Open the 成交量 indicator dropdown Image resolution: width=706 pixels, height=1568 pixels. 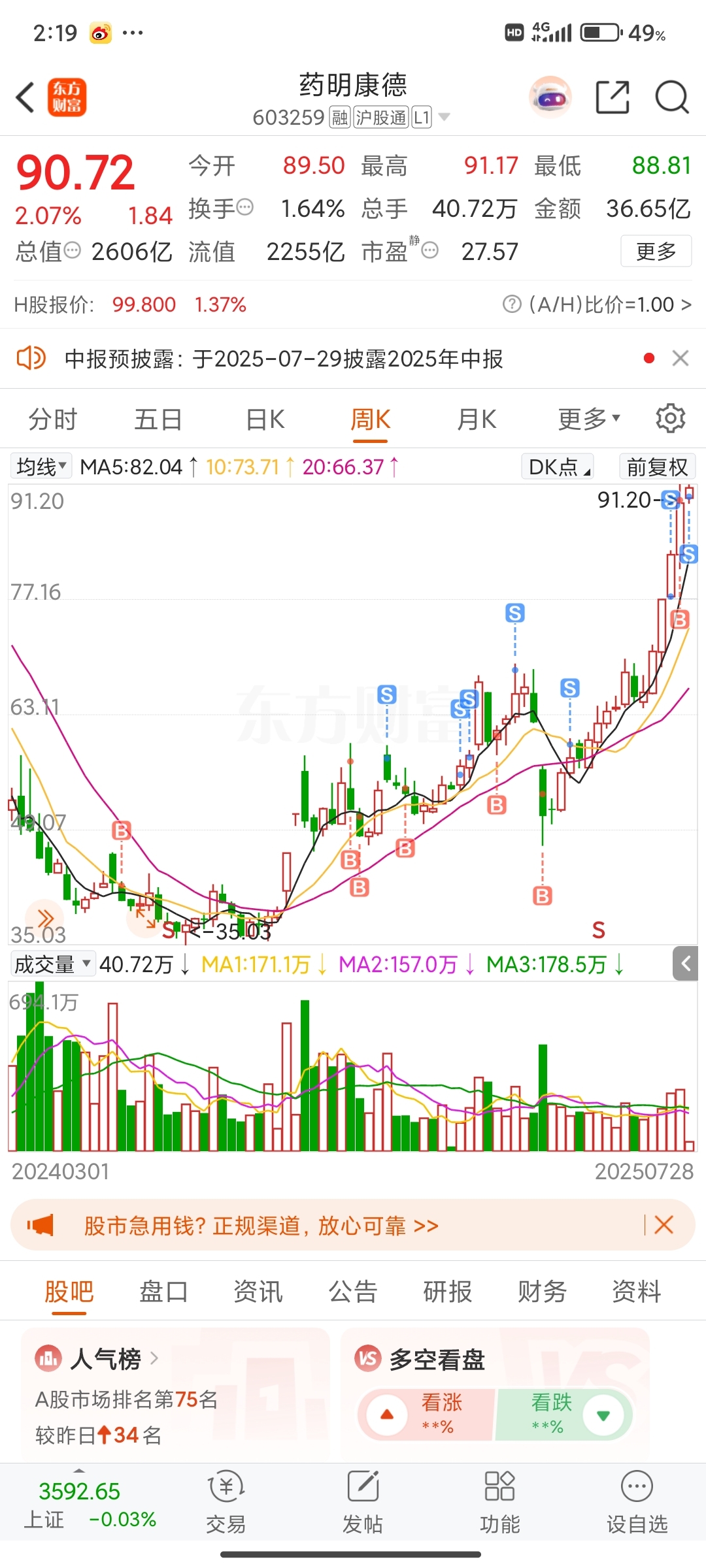click(x=54, y=964)
